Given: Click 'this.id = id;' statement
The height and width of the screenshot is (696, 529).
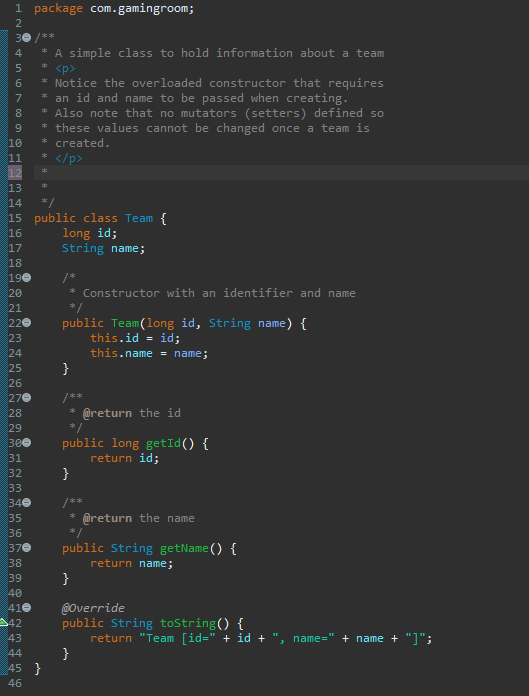Looking at the screenshot, I should point(135,338).
